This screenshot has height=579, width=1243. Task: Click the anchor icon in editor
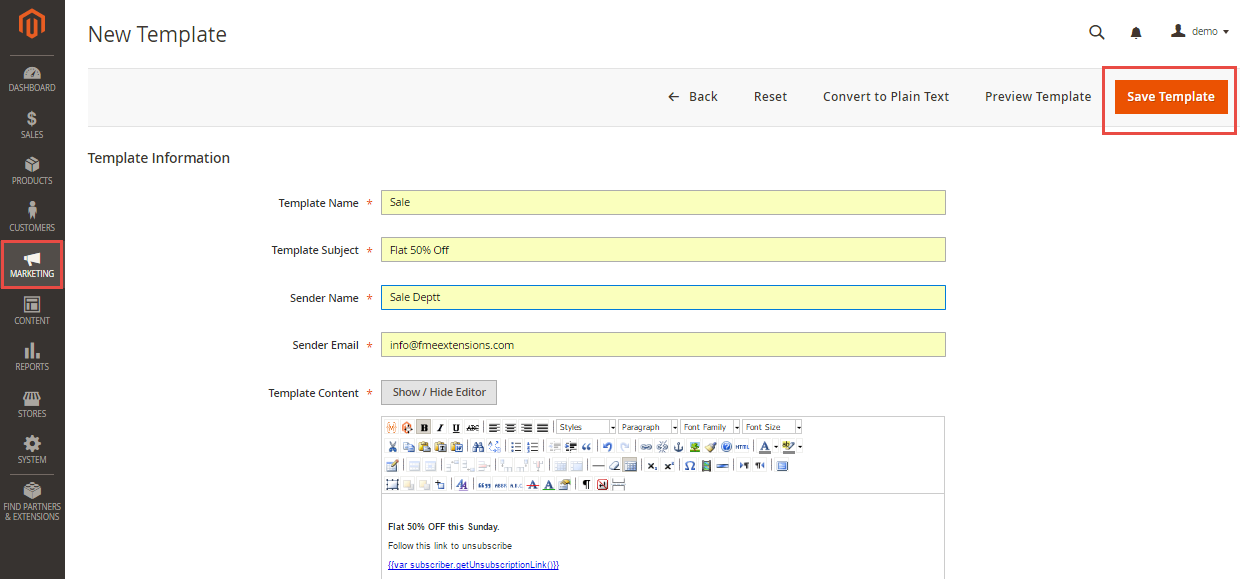click(x=678, y=447)
